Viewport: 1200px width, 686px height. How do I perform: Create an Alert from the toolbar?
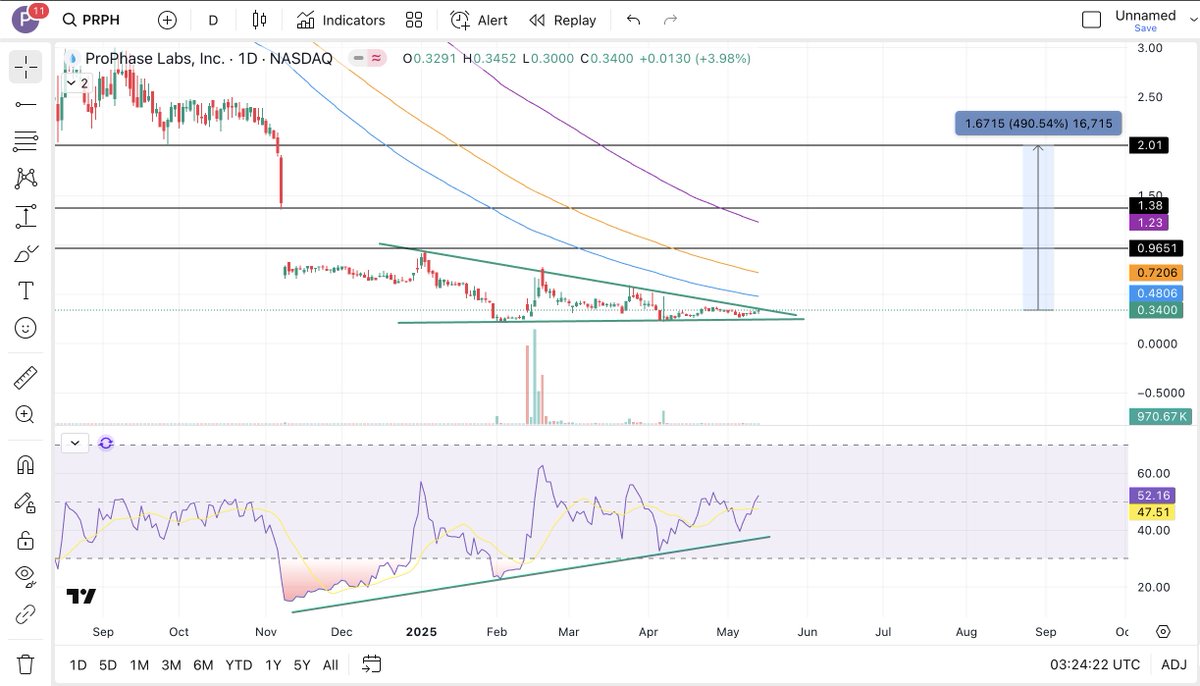coord(479,20)
